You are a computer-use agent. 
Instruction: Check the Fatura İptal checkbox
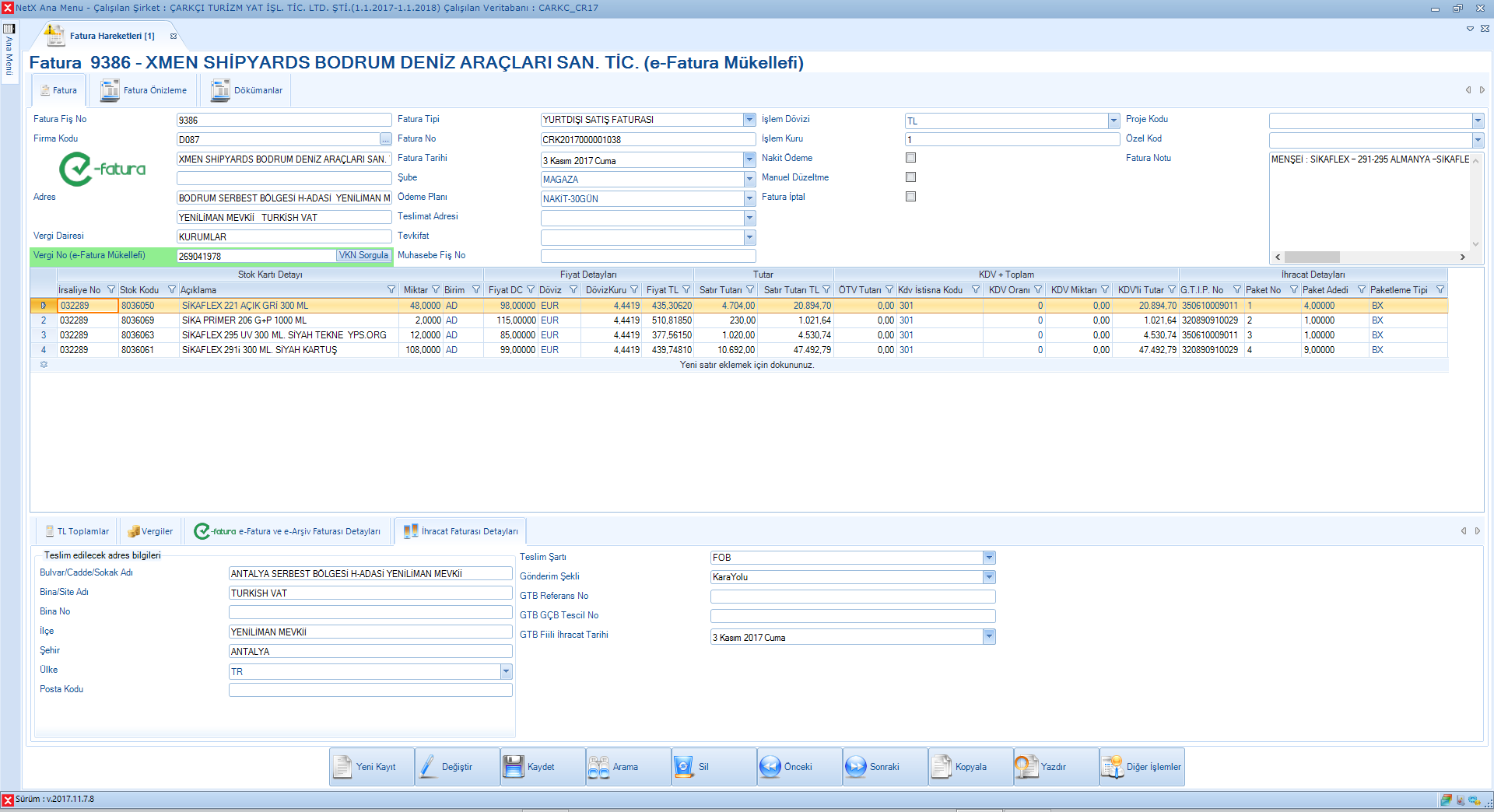point(910,197)
